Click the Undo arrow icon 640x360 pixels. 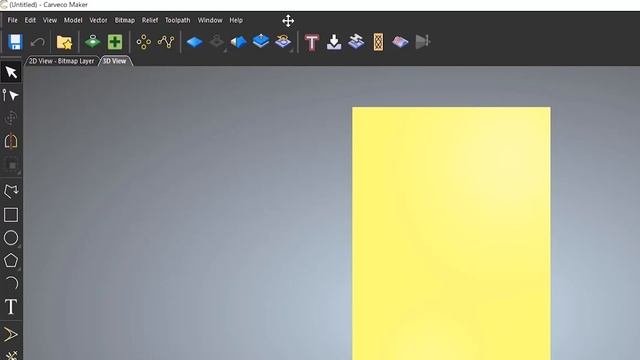pyautogui.click(x=38, y=42)
